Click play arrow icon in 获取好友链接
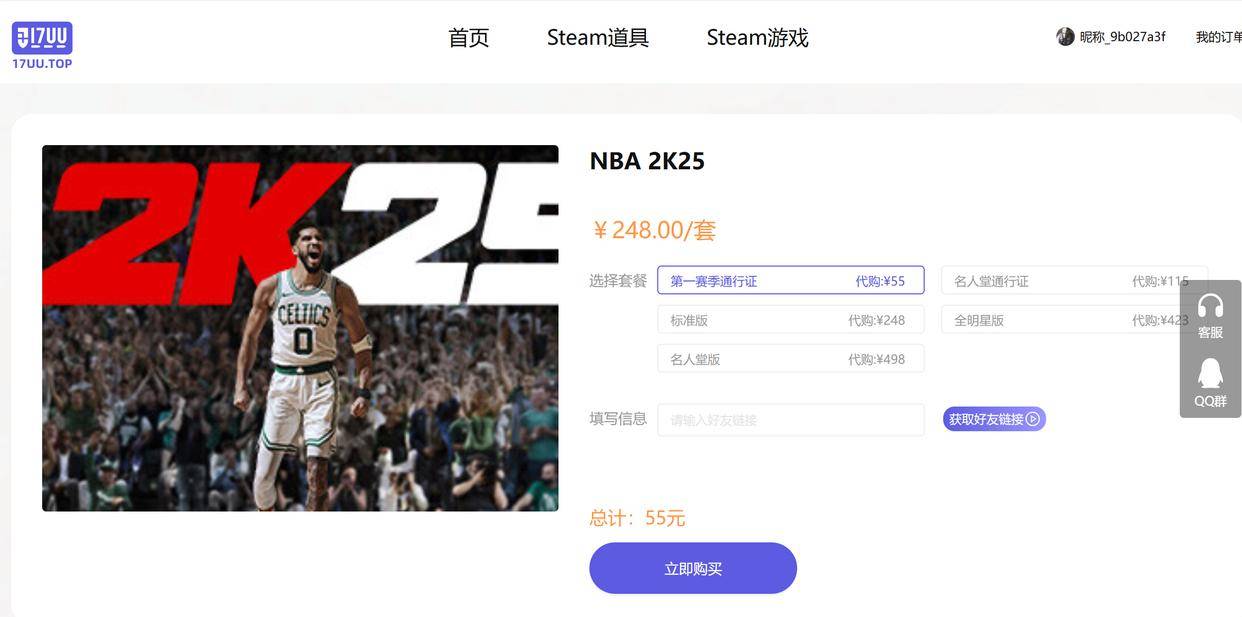Viewport: 1242px width, 617px height. (1033, 419)
